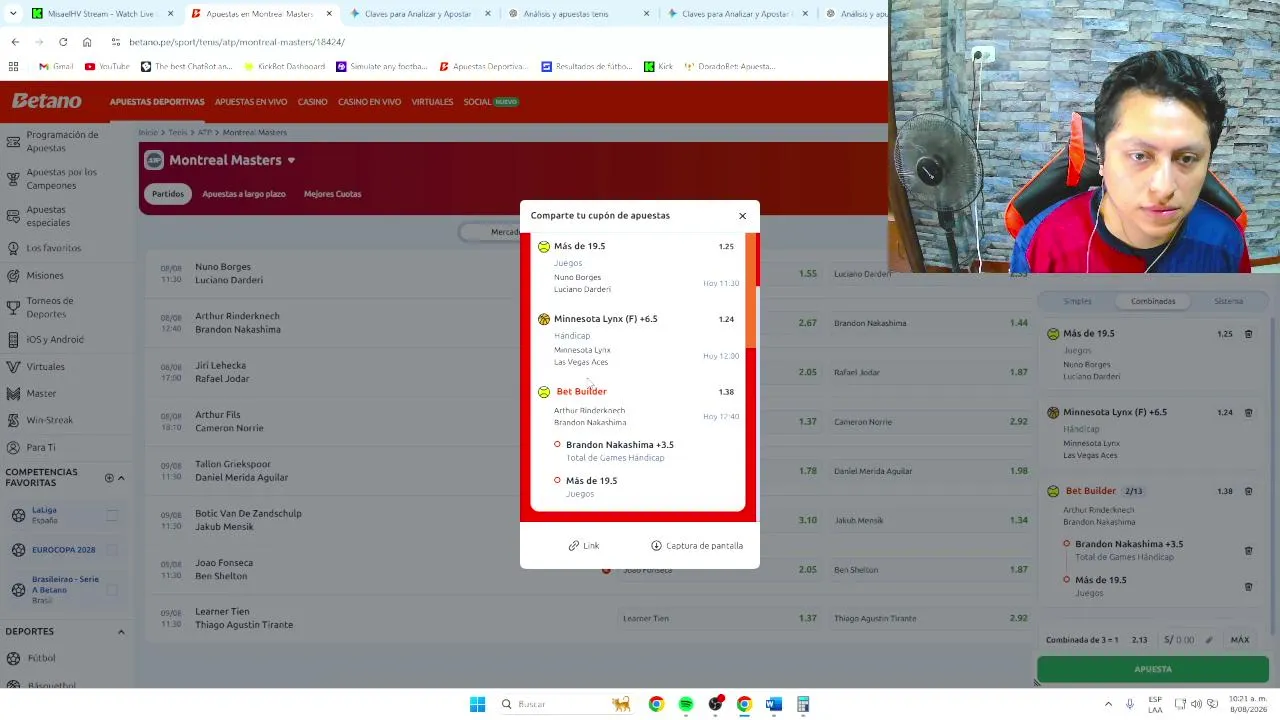Viewport: 1280px width, 720px height.
Task: Open Casino en Vivo section
Action: (x=369, y=102)
